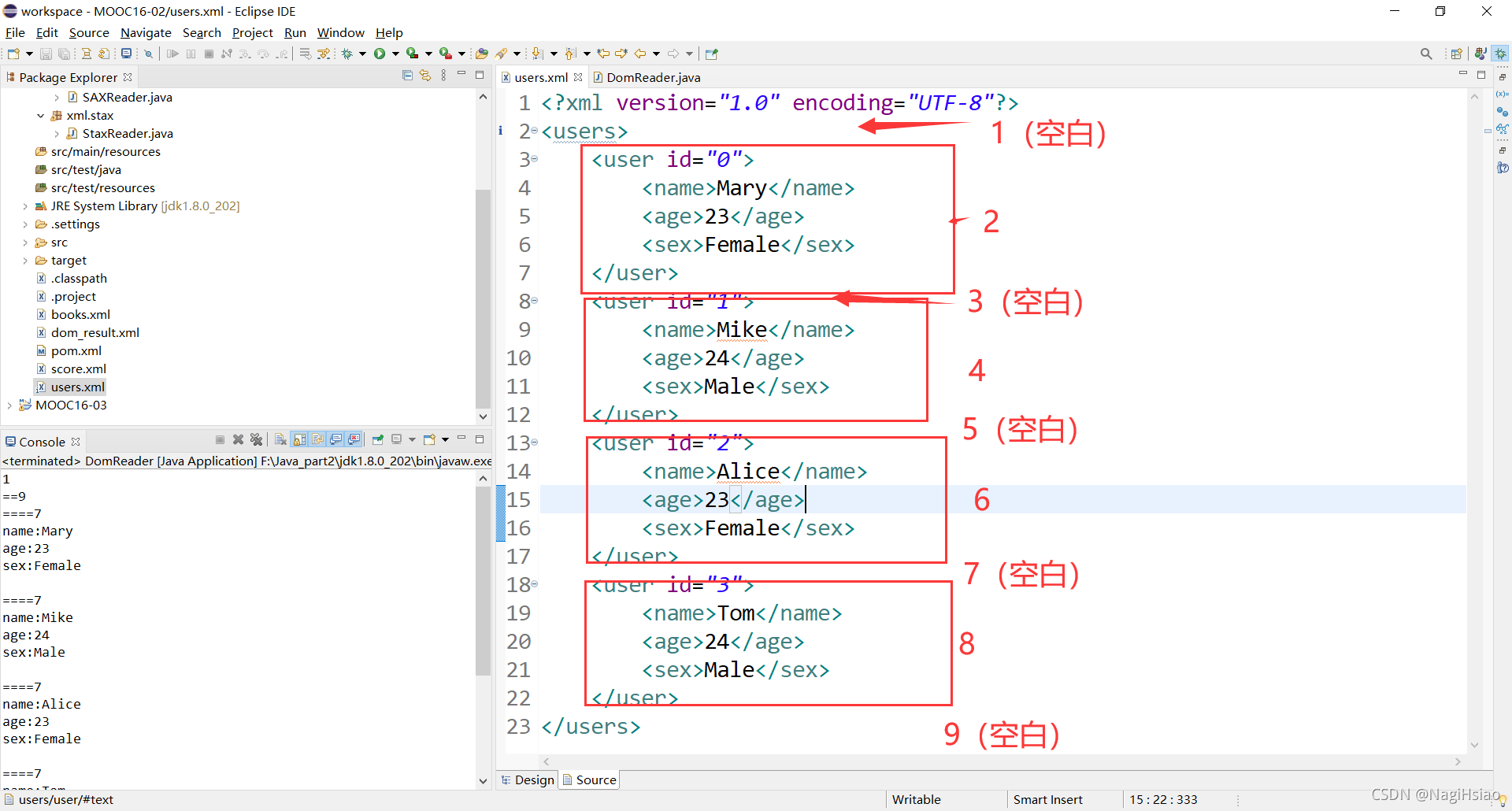Toggle Word Wrap in the Console
Viewport: 1512px width, 811px height.
[x=317, y=439]
